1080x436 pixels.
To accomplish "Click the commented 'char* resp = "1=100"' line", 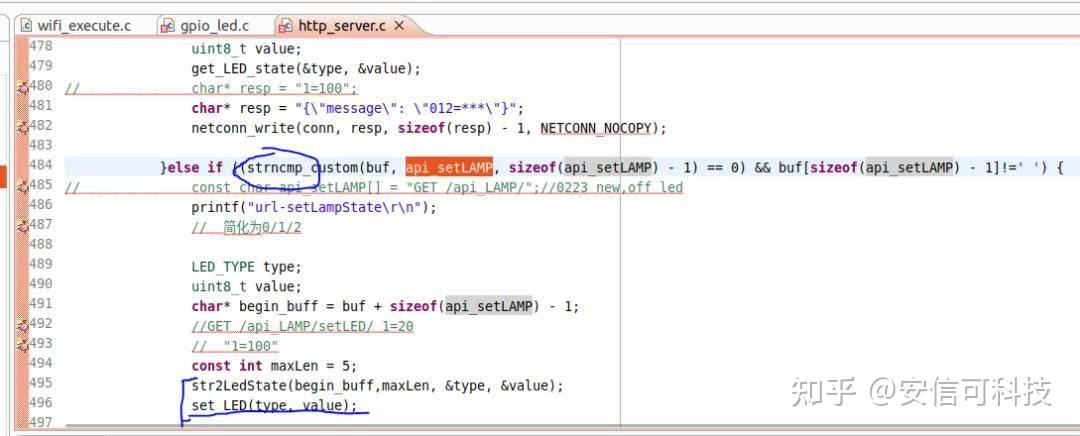I will (275, 89).
